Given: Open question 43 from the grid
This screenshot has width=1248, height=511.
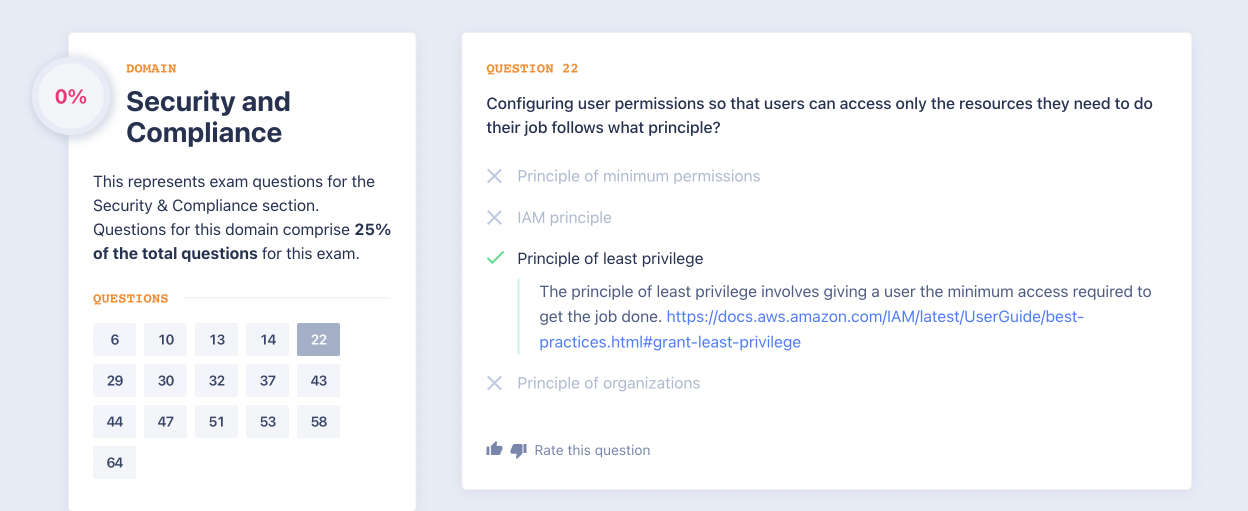Looking at the screenshot, I should tap(319, 381).
